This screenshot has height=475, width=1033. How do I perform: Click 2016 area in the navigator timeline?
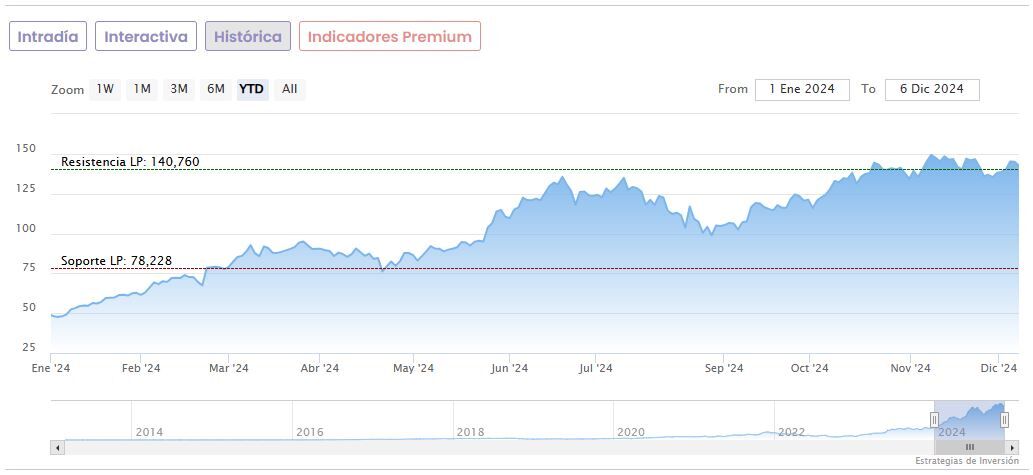click(x=310, y=432)
